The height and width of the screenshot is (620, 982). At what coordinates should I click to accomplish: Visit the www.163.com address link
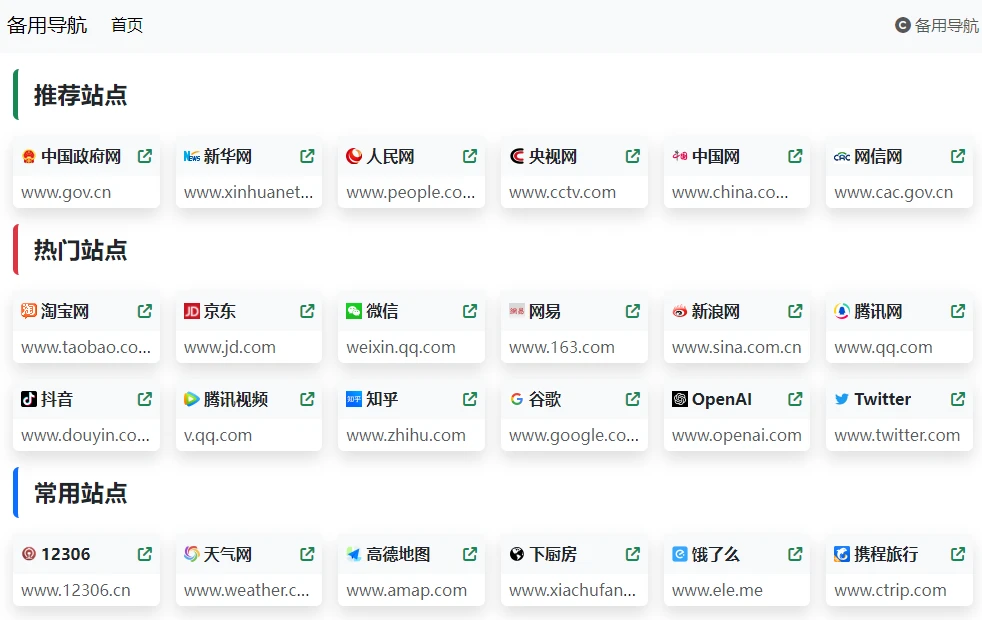tap(561, 347)
